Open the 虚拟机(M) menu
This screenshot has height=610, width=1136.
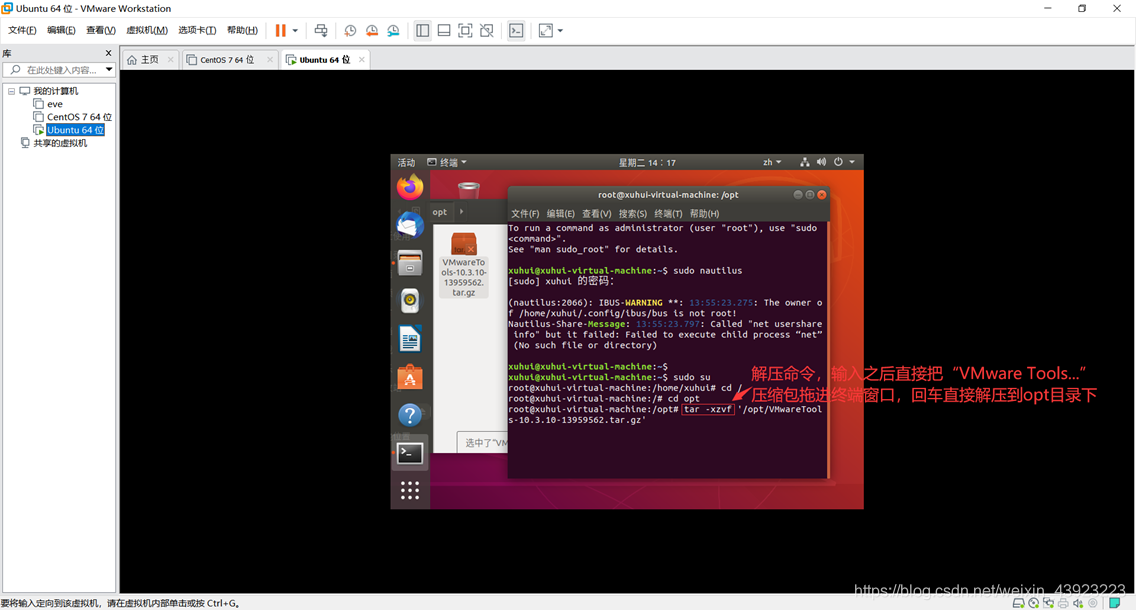click(x=146, y=30)
